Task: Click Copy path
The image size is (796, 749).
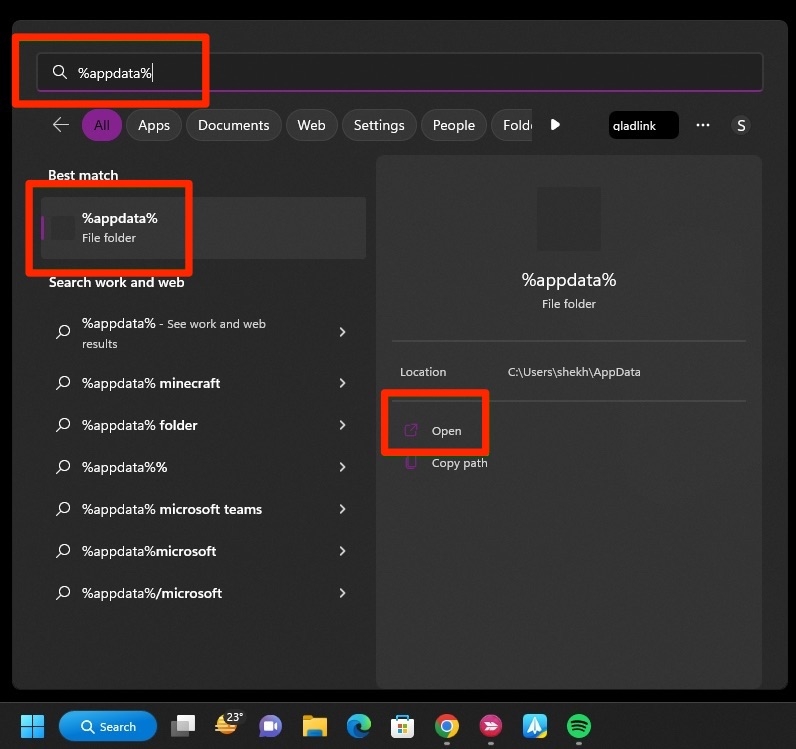Action: click(459, 463)
